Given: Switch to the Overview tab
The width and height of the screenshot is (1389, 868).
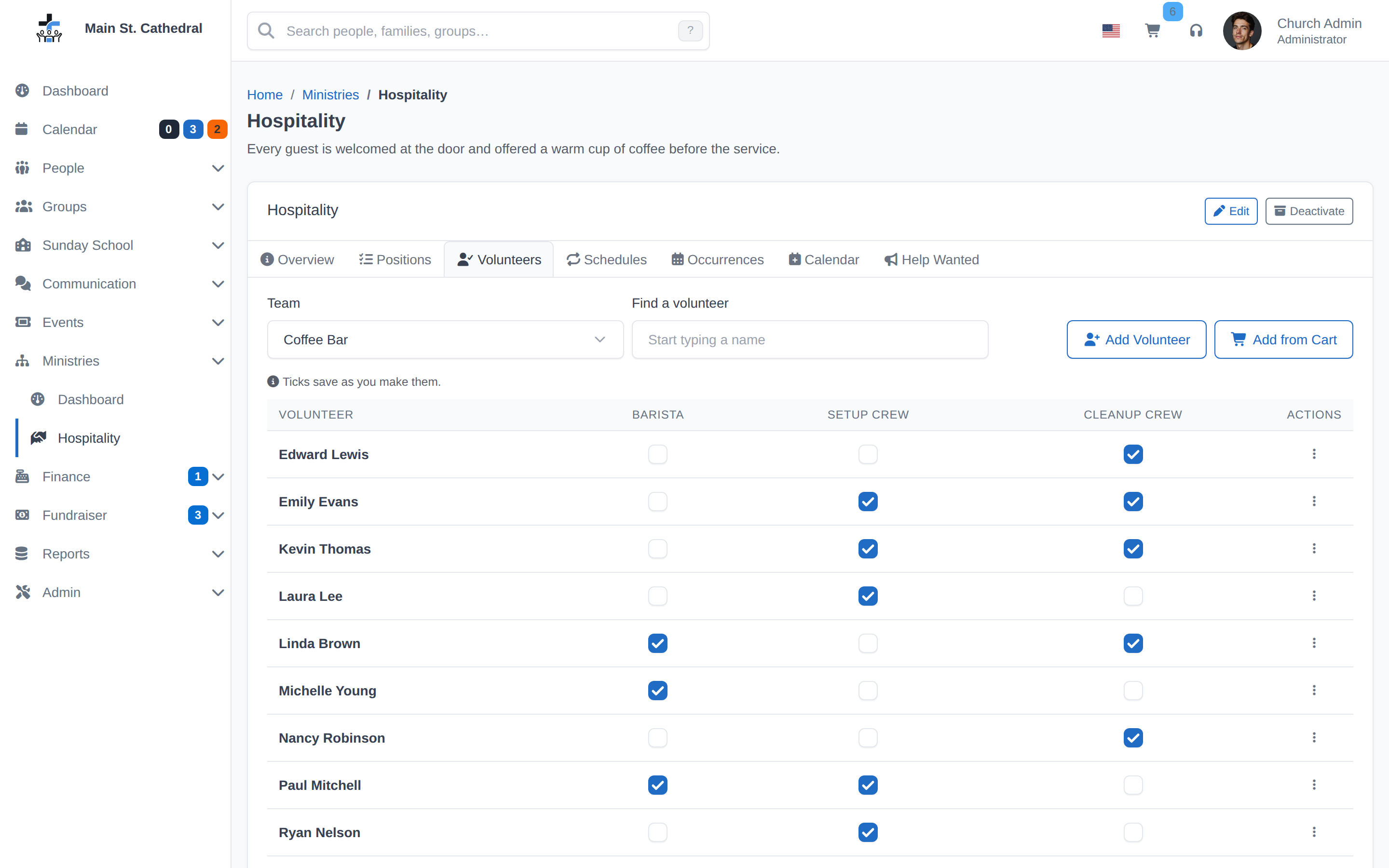Looking at the screenshot, I should 297,259.
